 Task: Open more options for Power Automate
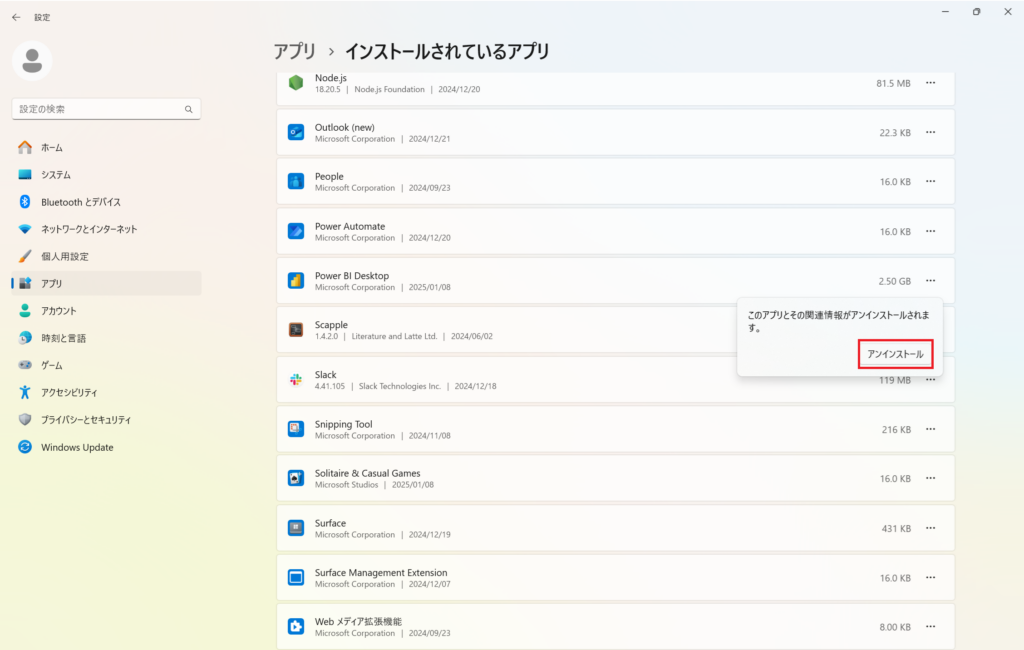pos(931,231)
